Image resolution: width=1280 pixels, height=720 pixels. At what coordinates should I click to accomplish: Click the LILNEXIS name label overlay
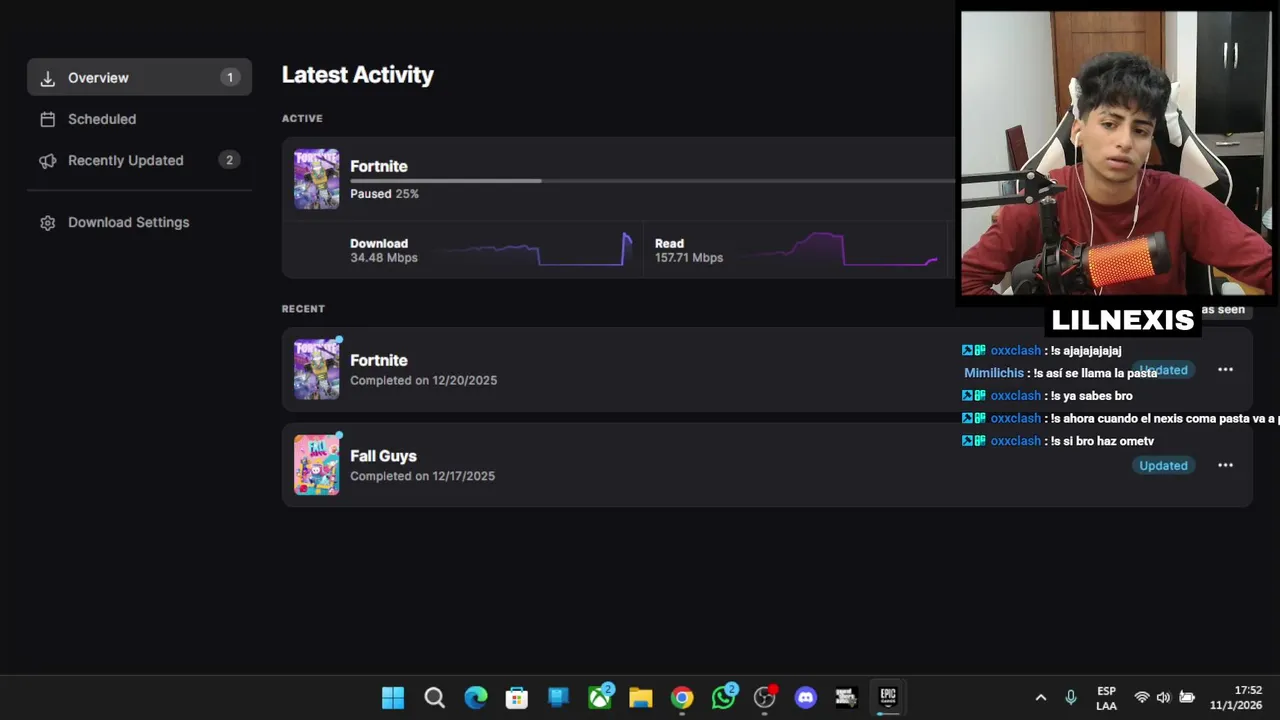tap(1123, 320)
